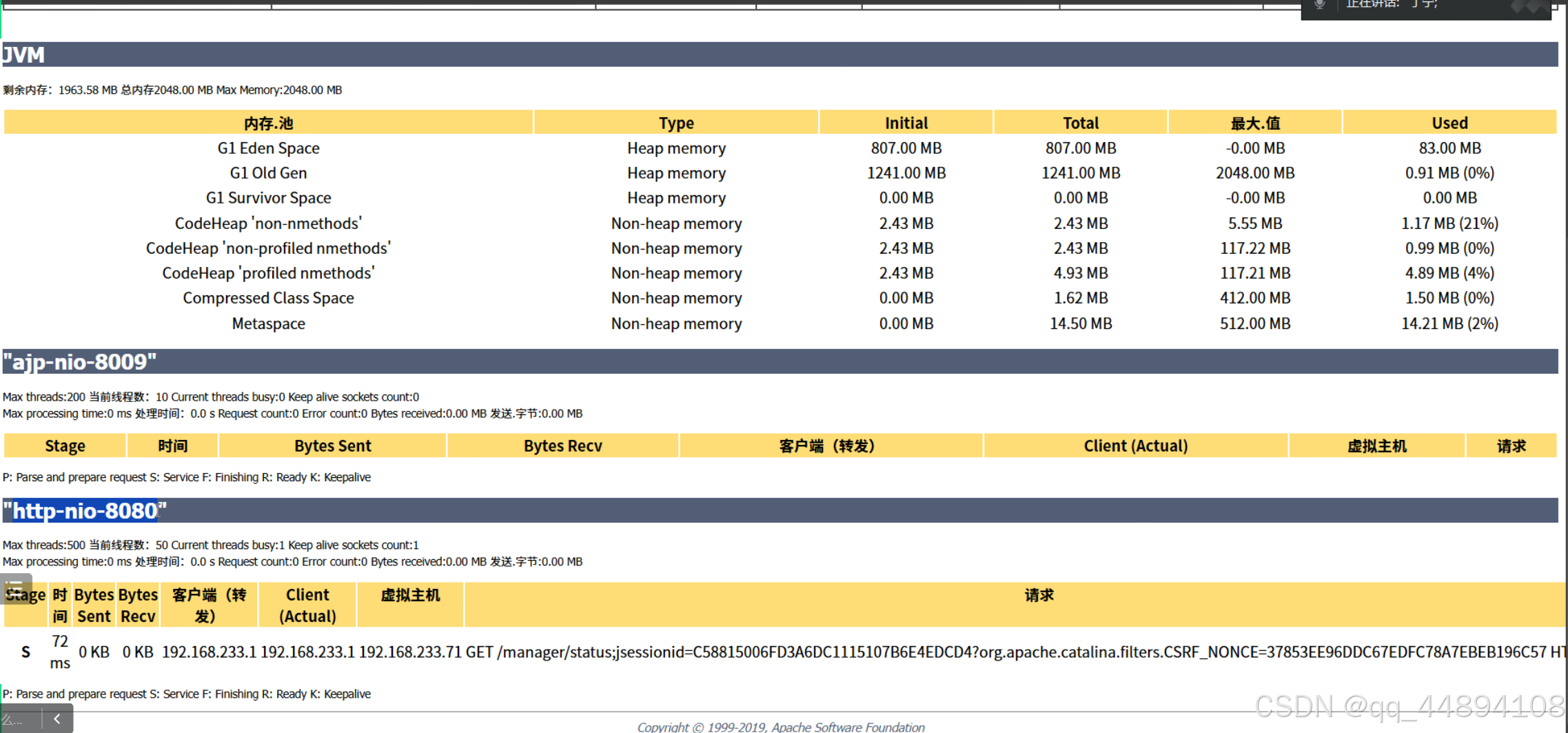The image size is (1568, 733).
Task: Select the Metaspace pool name
Action: pos(268,323)
